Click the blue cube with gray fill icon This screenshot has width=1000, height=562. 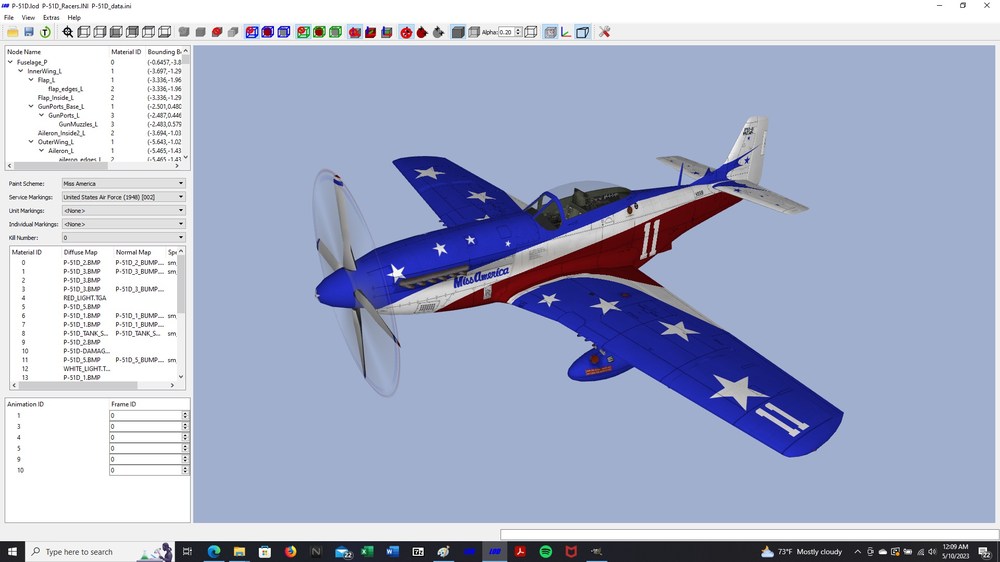coord(284,32)
